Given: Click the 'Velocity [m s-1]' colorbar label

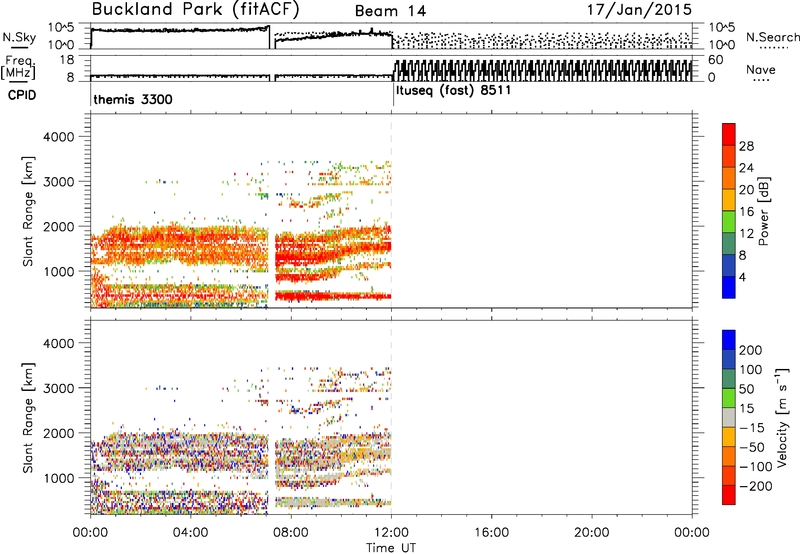Looking at the screenshot, I should (782, 417).
